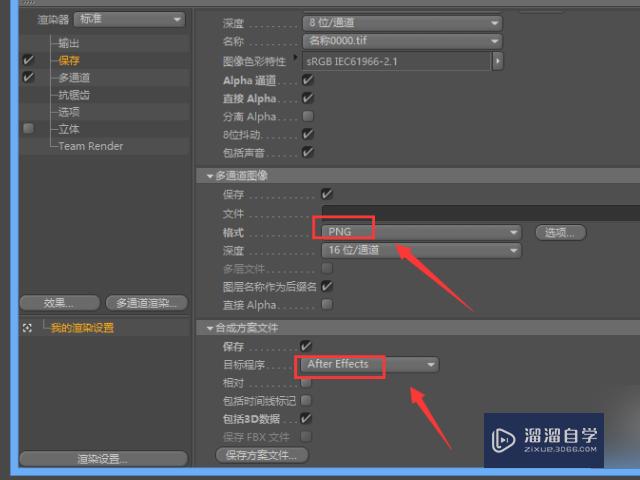Click the 文件 path input field
The width and height of the screenshot is (640, 480).
[x=480, y=213]
